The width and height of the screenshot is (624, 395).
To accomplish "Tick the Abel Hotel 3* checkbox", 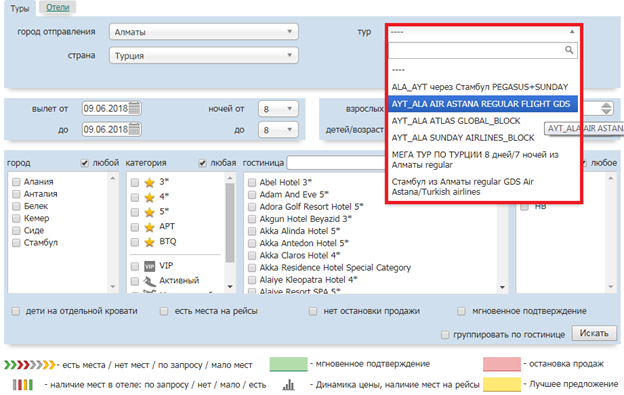I will click(x=252, y=183).
